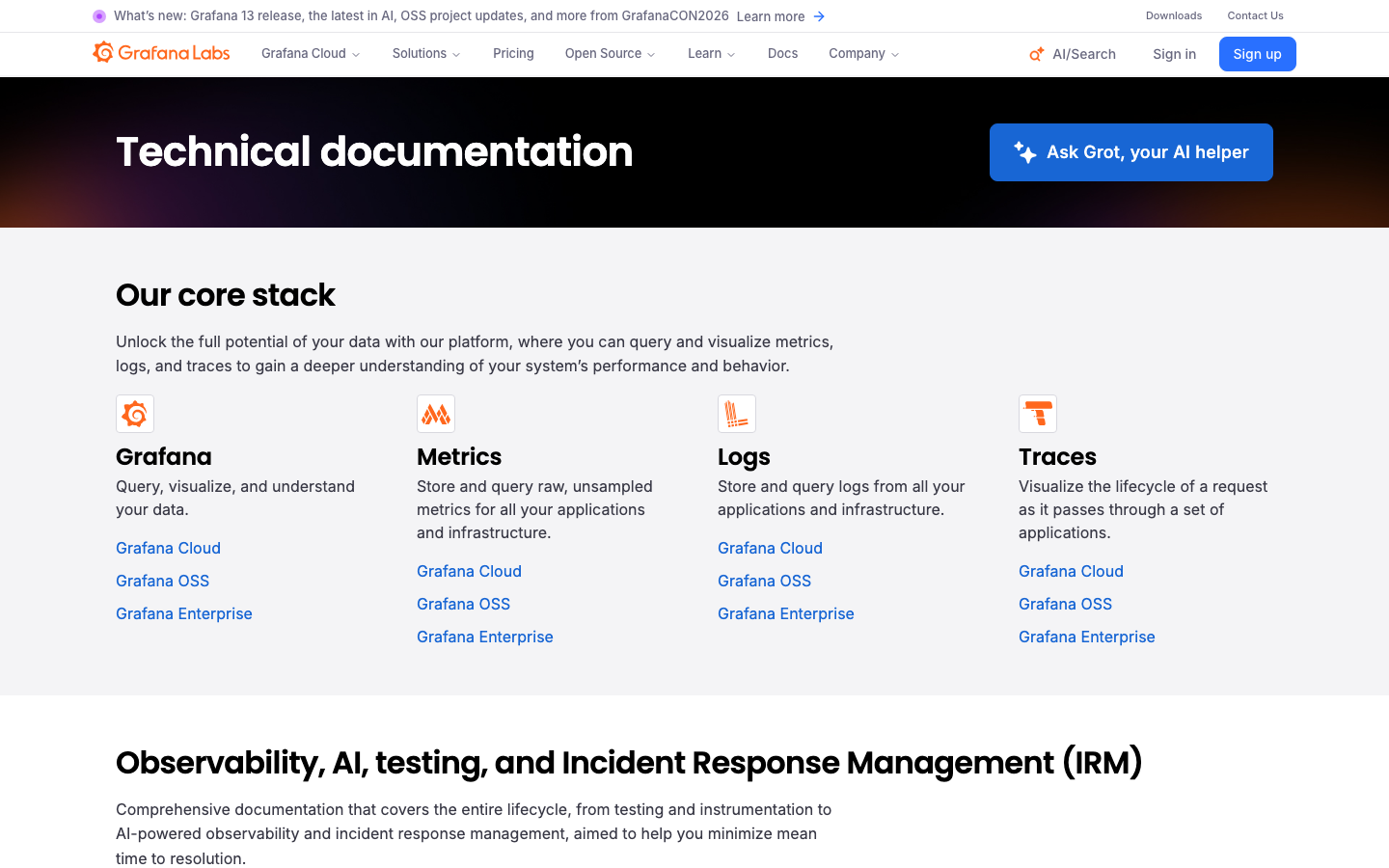Open Grafana Cloud link under Metrics
This screenshot has width=1389, height=868.
coord(469,571)
